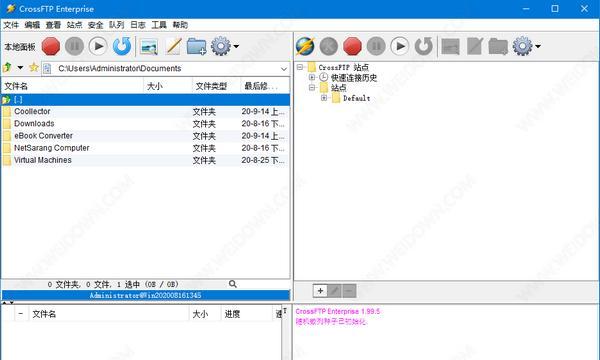Refresh the local panel file list
Image resolution: width=600 pixels, height=360 pixels.
(122, 46)
